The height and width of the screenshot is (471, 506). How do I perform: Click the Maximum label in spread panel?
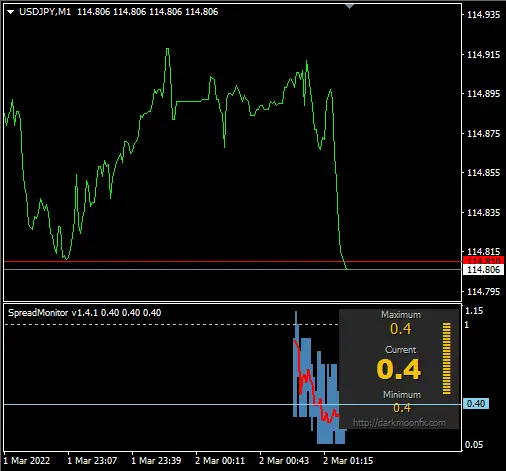coord(401,315)
